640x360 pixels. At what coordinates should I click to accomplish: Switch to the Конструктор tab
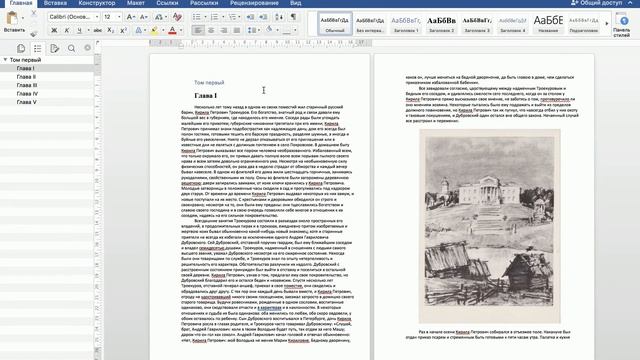coord(97,3)
